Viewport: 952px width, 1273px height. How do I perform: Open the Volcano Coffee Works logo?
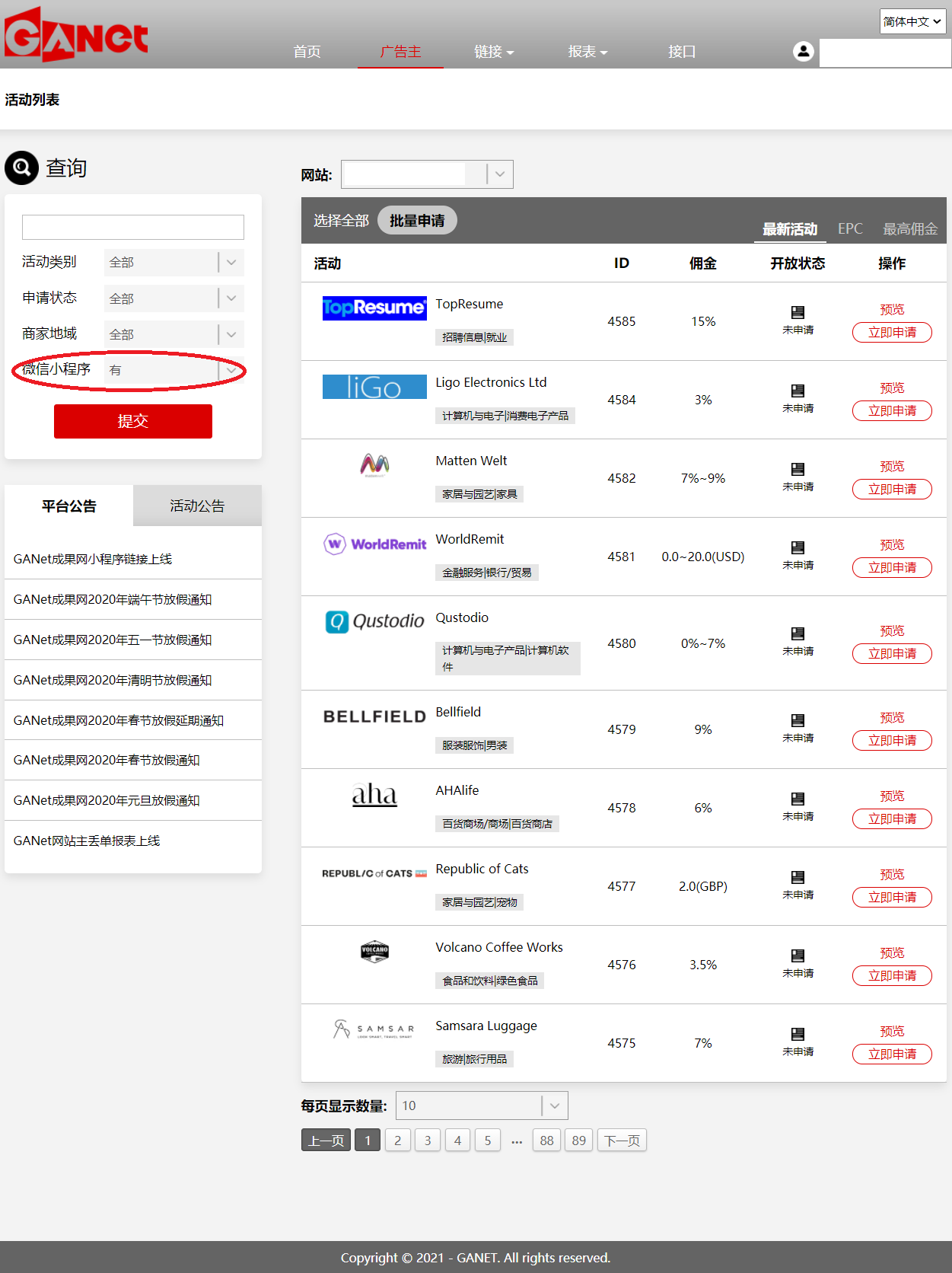pyautogui.click(x=374, y=952)
